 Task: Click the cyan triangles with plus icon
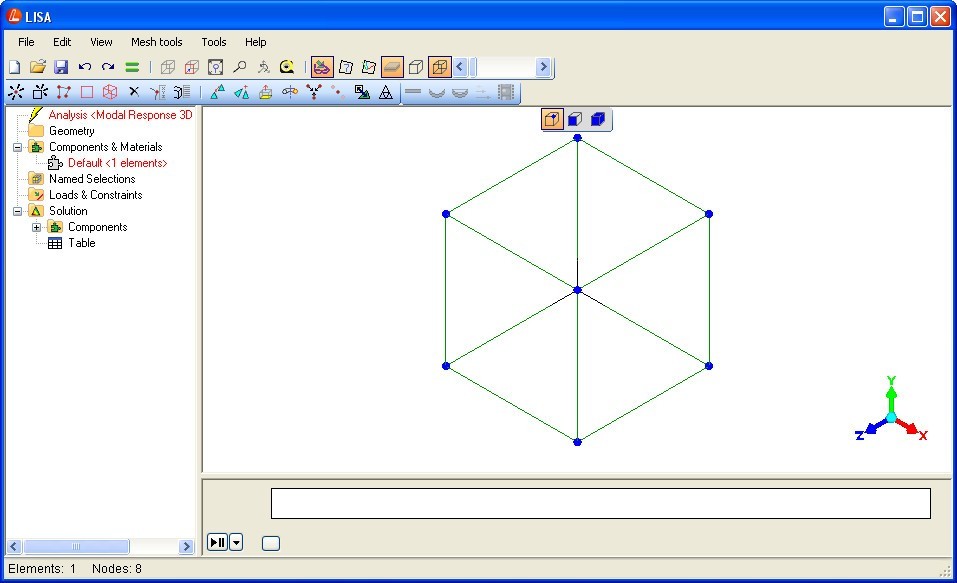point(242,92)
